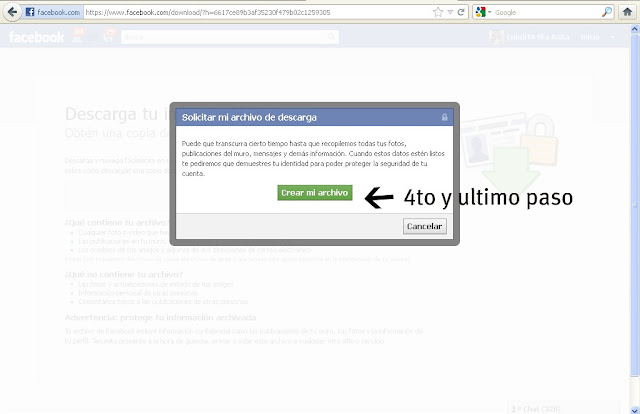Reload the page with the refresh icon
640x414 pixels.
click(x=461, y=12)
